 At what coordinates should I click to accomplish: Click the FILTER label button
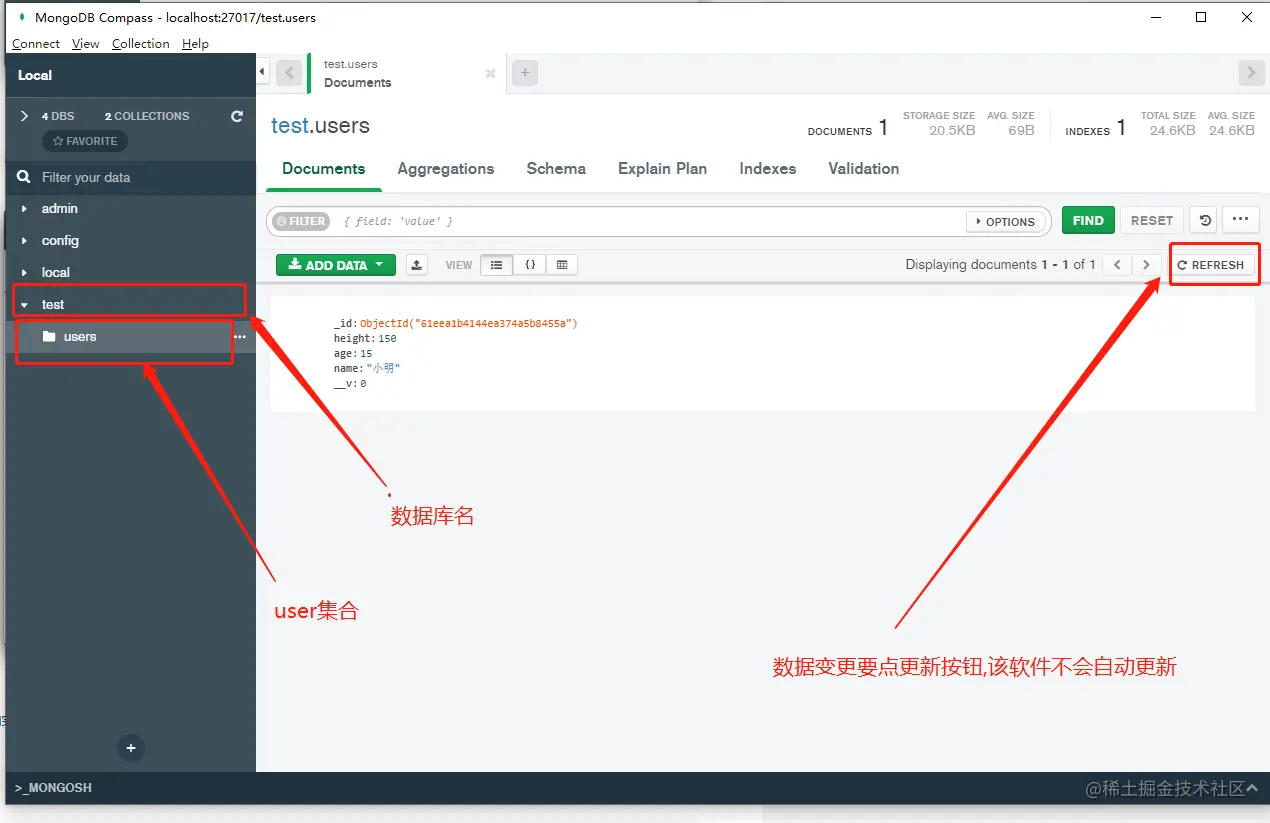tap(301, 221)
